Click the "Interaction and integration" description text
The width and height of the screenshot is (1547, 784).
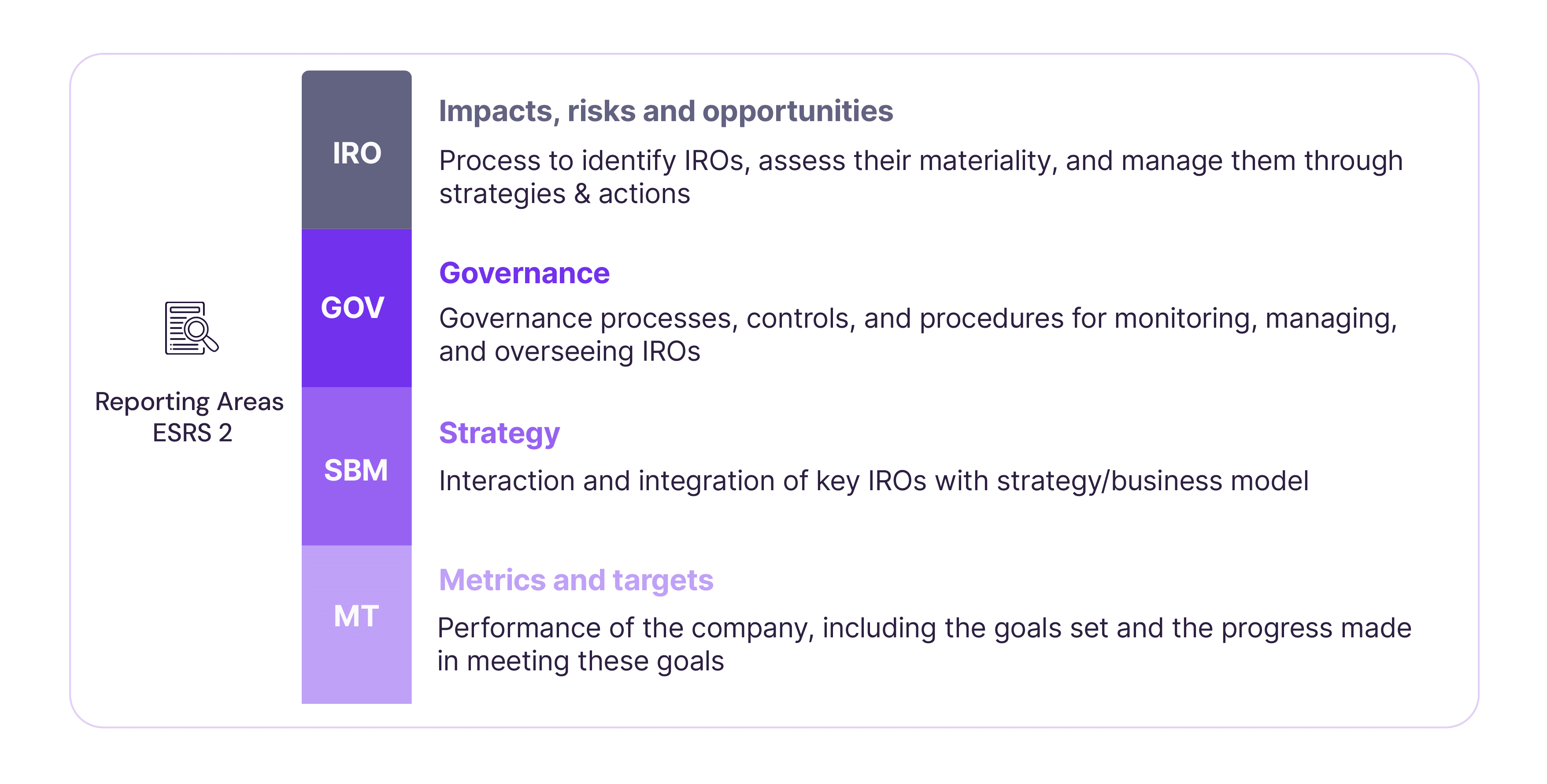622,481
